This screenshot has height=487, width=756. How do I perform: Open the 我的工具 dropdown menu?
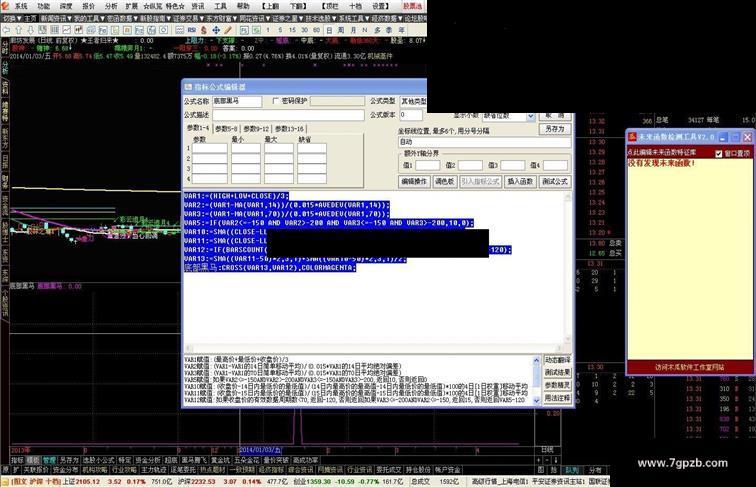[x=90, y=18]
